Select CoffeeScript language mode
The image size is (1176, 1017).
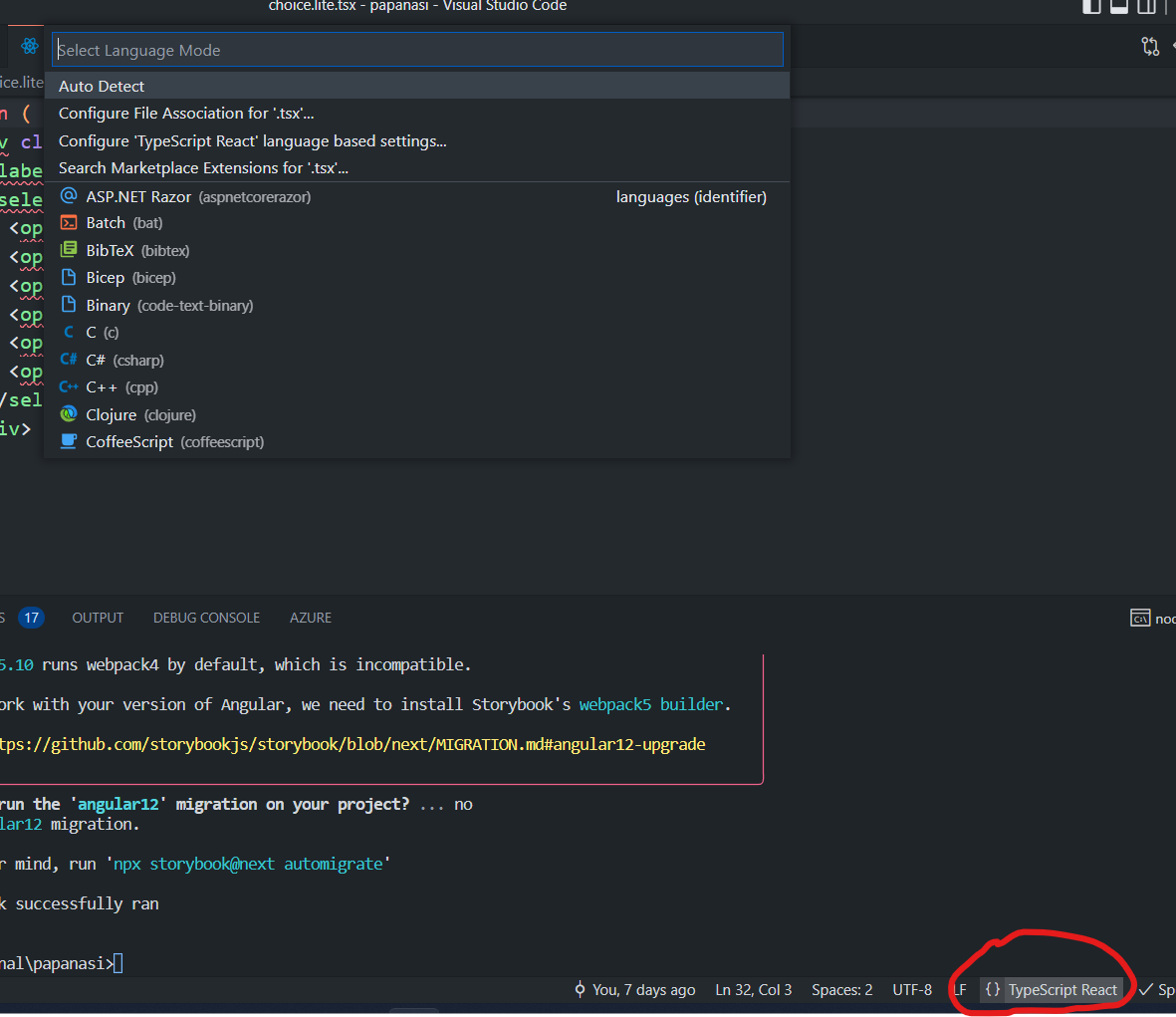pyautogui.click(x=418, y=441)
